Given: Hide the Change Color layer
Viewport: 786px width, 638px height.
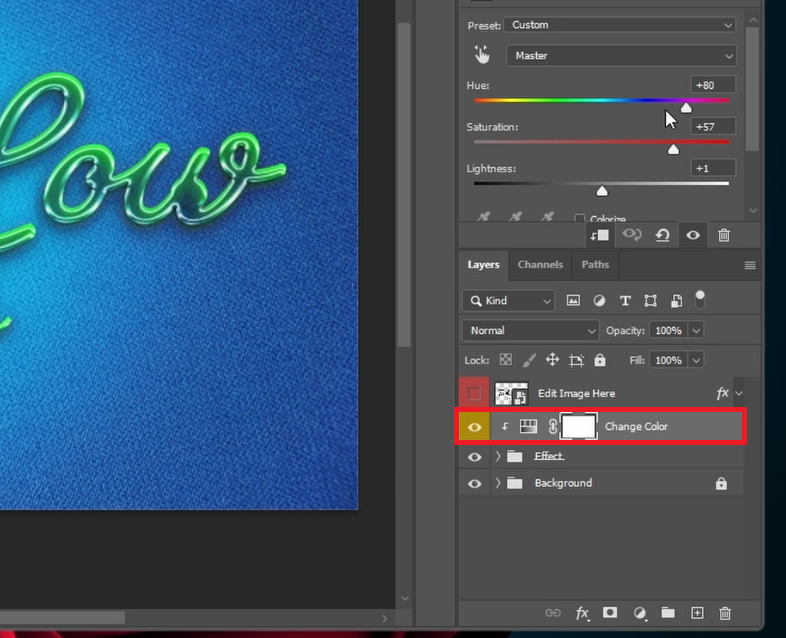Looking at the screenshot, I should point(474,427).
